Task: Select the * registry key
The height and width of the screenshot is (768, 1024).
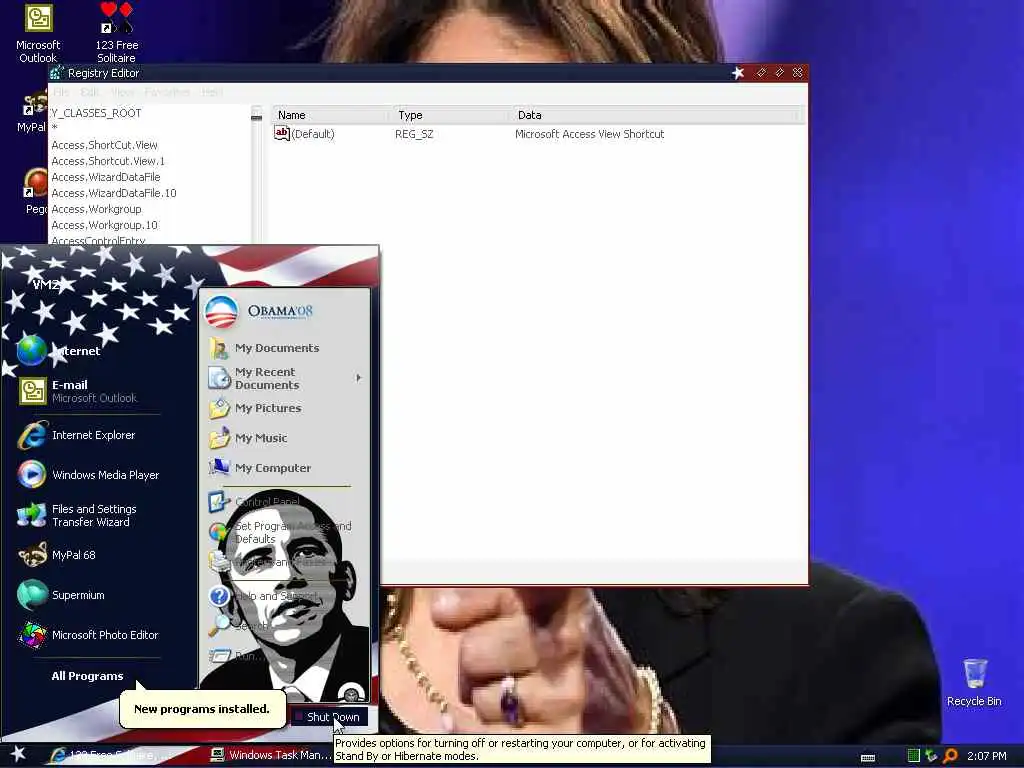Action: tap(55, 129)
